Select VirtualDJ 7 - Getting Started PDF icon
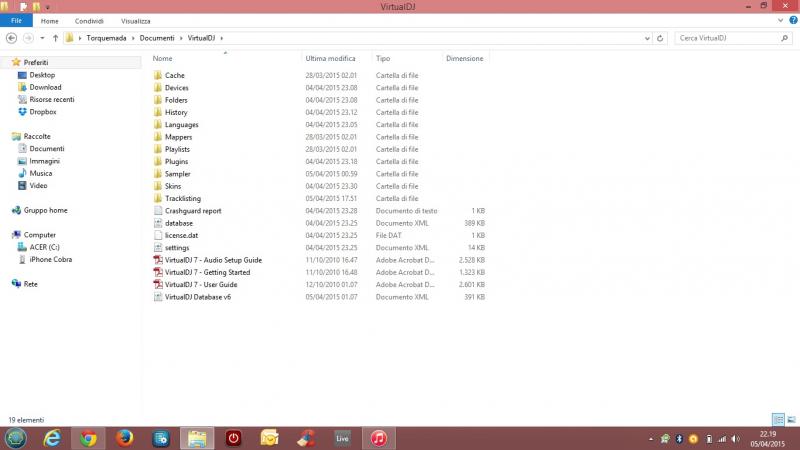Image resolution: width=800 pixels, height=450 pixels. (158, 272)
